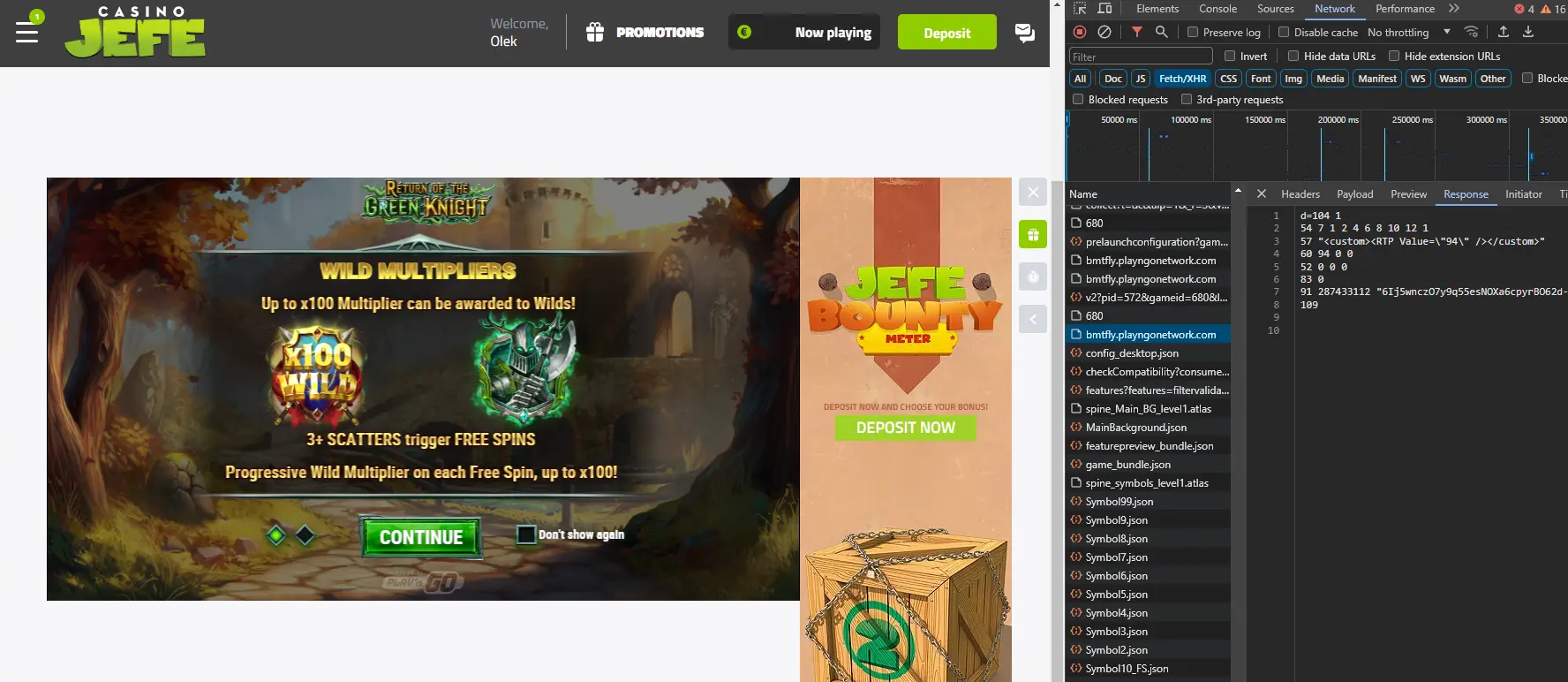Open the live chat icon
Viewport: 1568px width, 682px height.
[1024, 33]
